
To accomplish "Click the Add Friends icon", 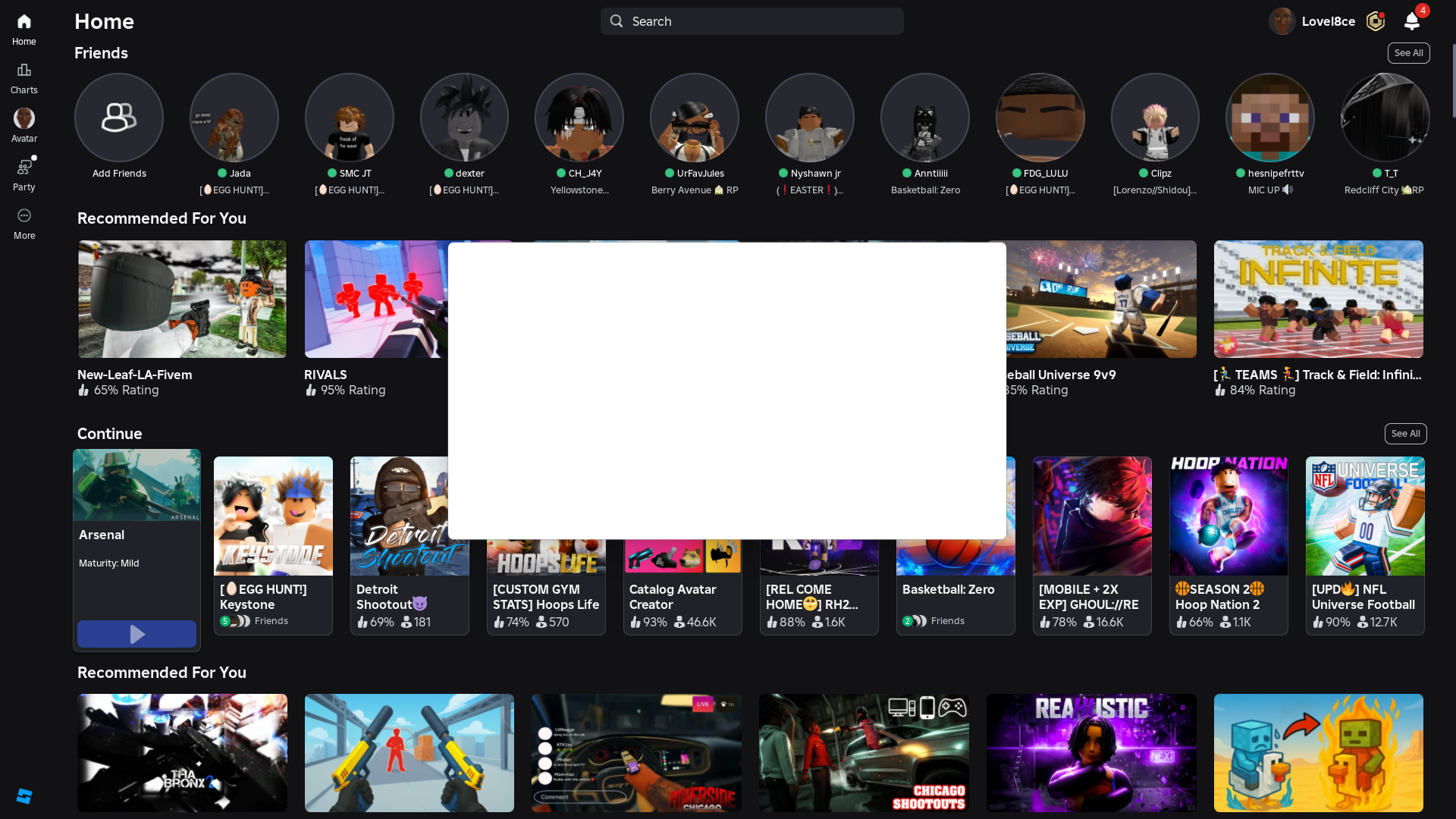I will pos(119,118).
